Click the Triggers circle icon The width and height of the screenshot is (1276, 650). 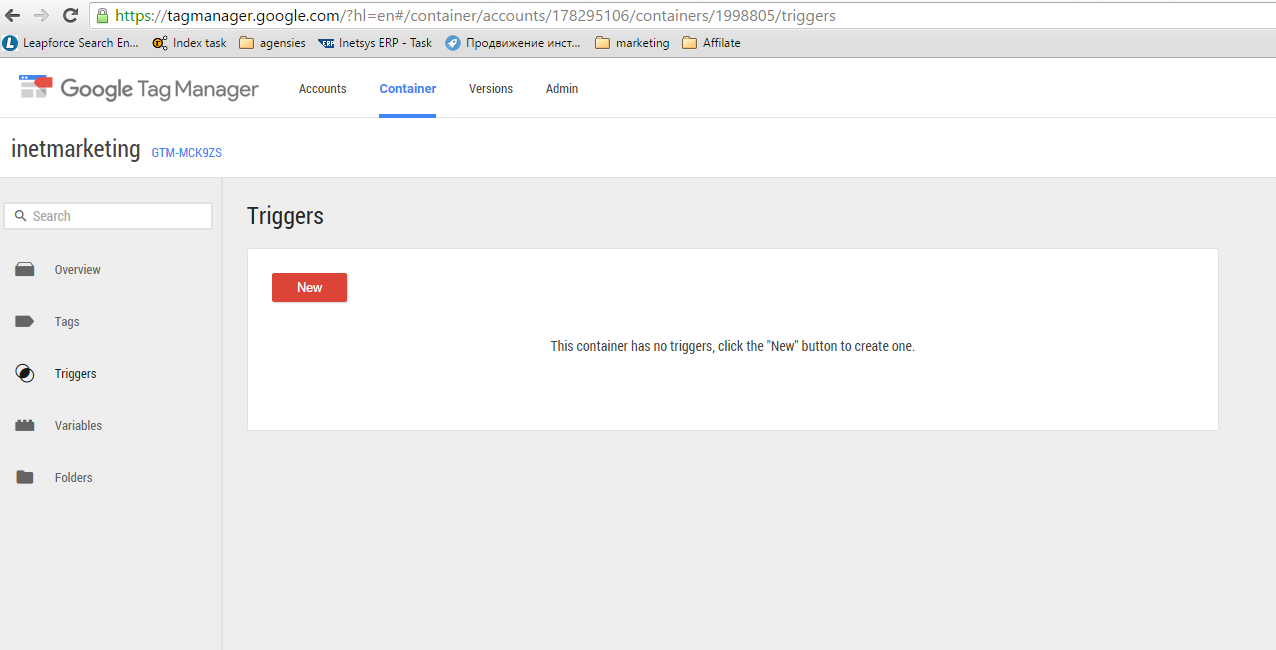(25, 374)
